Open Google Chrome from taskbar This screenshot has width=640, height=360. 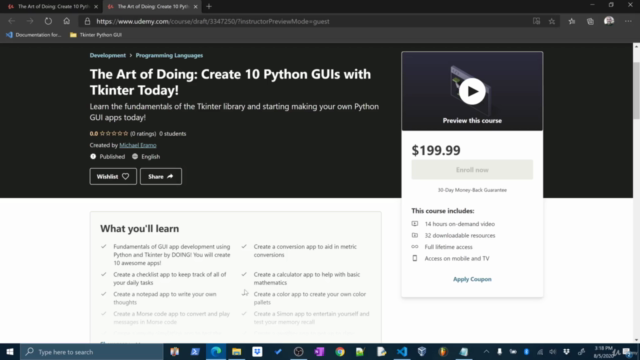(x=340, y=351)
